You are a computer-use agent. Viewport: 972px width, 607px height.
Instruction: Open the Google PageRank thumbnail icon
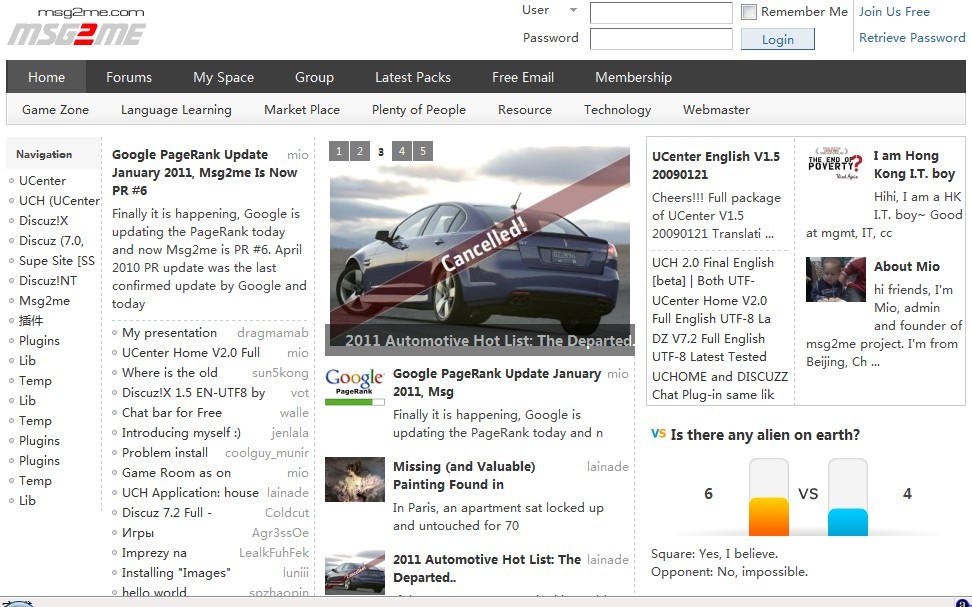pyautogui.click(x=355, y=386)
